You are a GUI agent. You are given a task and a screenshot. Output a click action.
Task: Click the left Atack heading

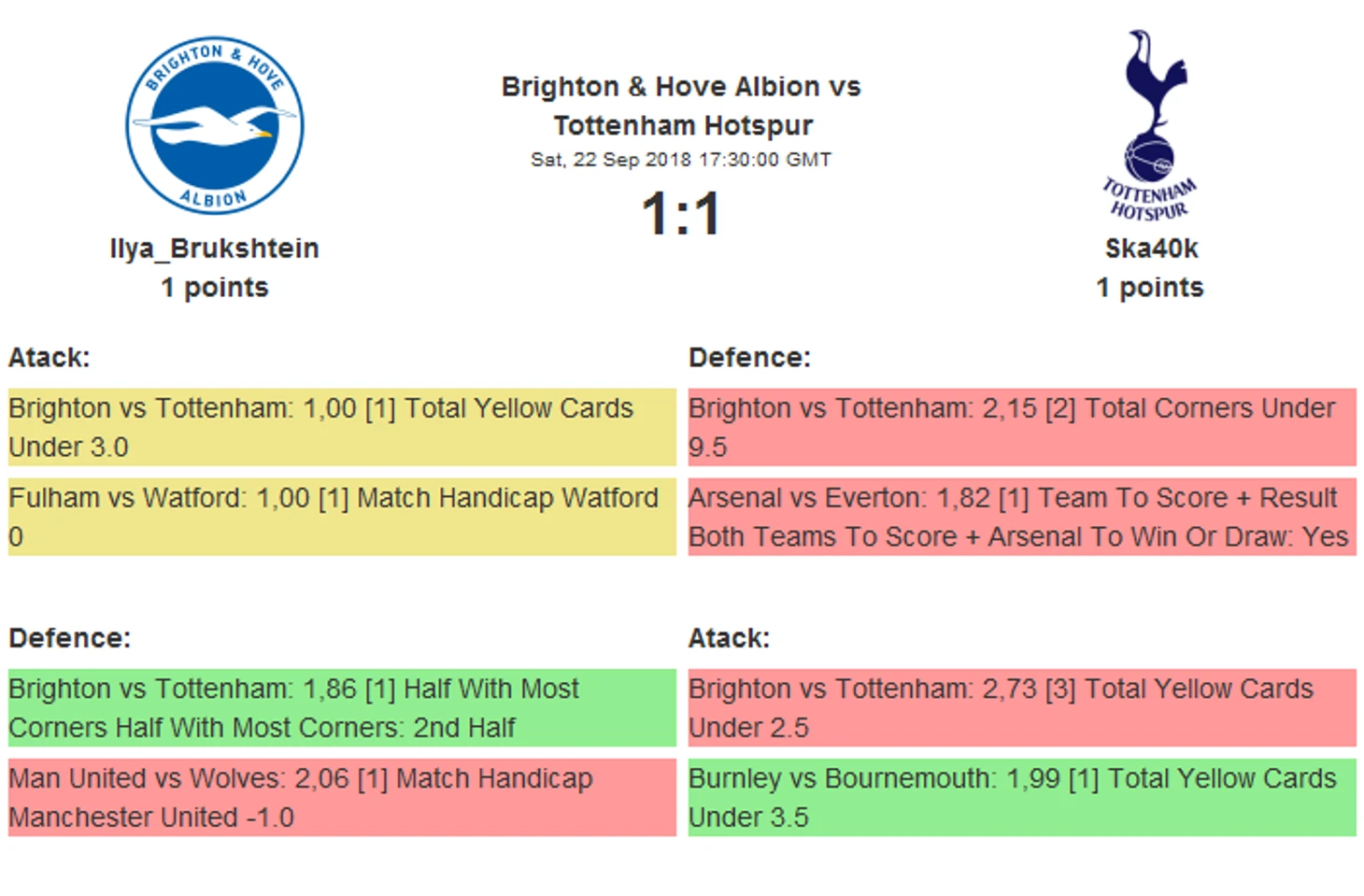coord(50,358)
